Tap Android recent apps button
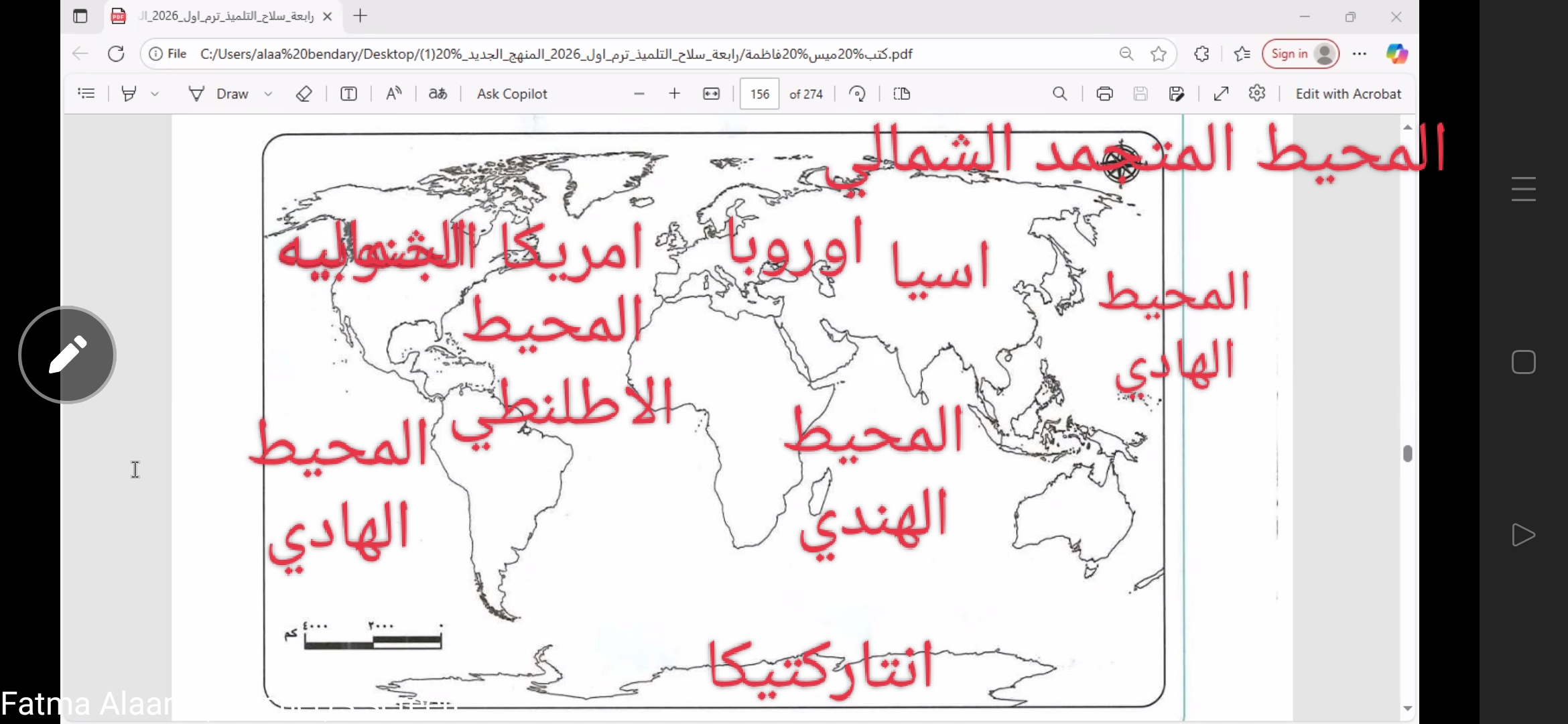The width and height of the screenshot is (1568, 724). click(x=1523, y=189)
